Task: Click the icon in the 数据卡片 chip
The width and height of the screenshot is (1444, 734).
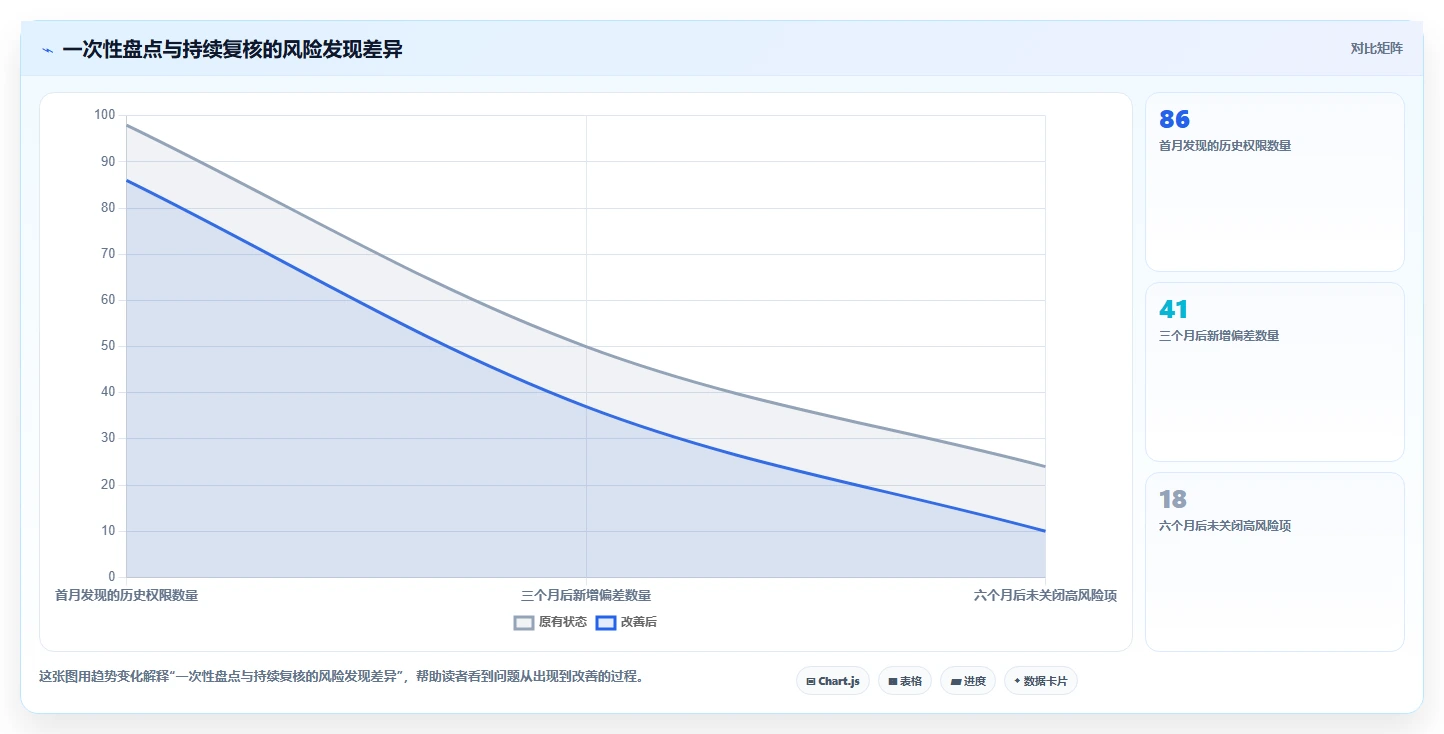Action: [1017, 681]
